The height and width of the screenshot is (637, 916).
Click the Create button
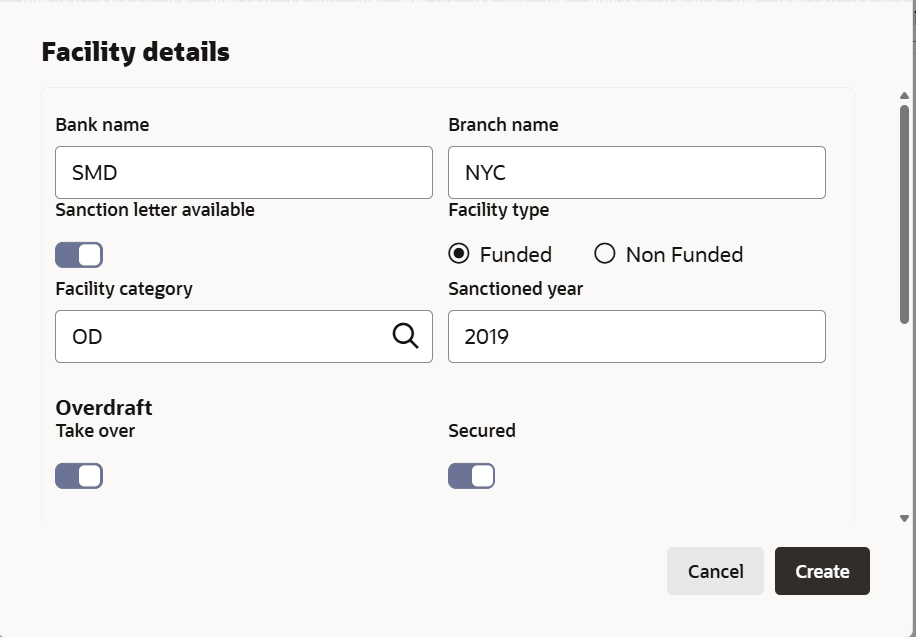(822, 571)
